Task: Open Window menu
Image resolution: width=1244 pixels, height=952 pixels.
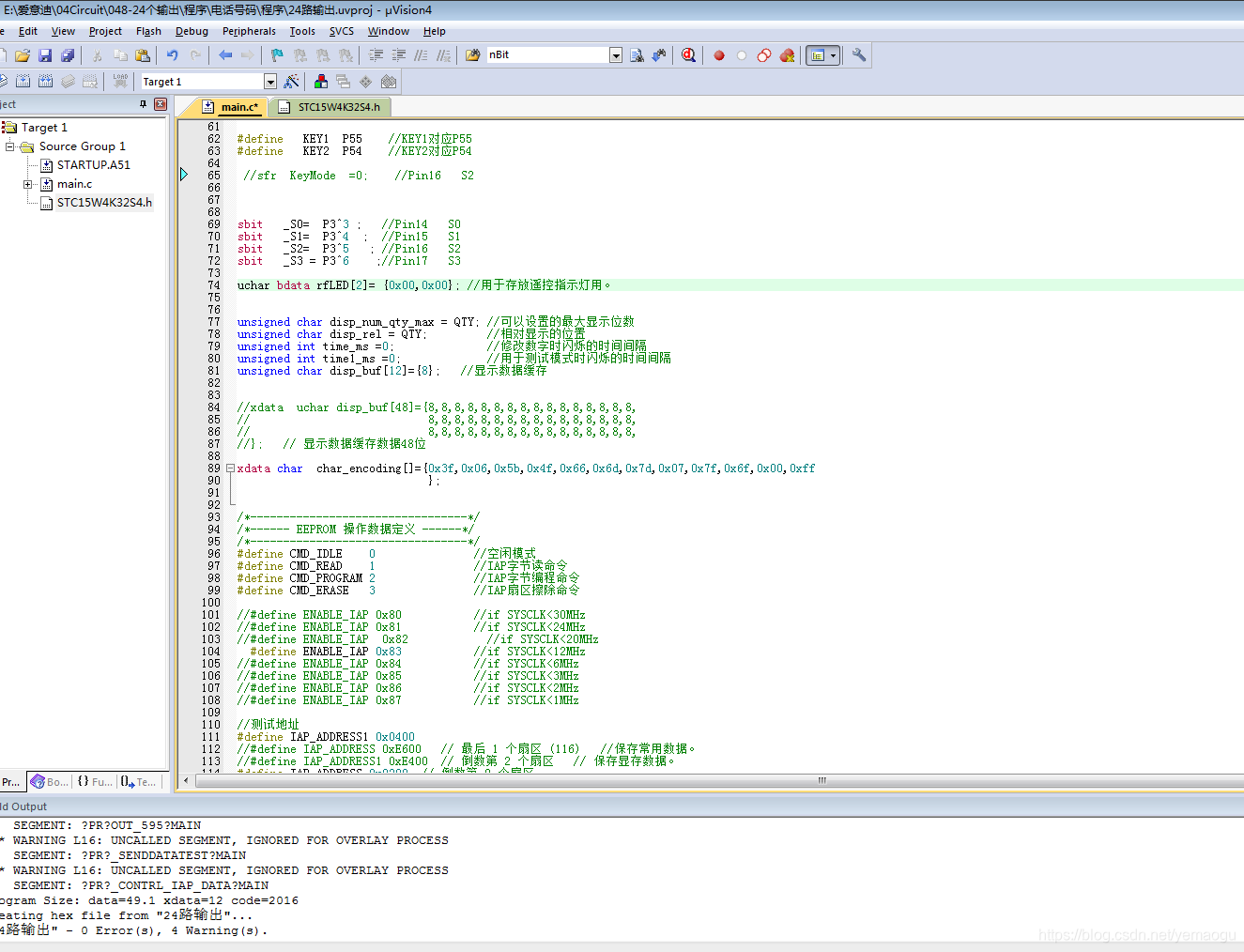Action: point(389,31)
